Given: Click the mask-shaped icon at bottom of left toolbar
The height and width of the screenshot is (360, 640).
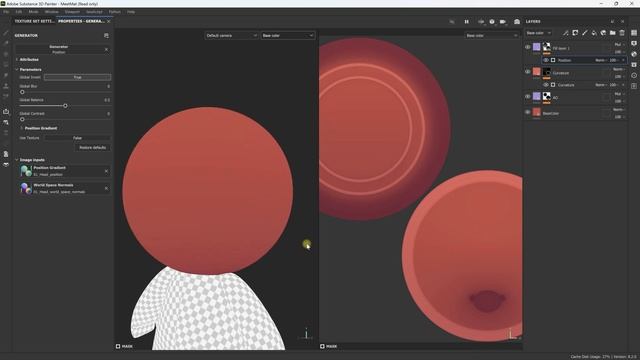Looking at the screenshot, I should pos(6,164).
